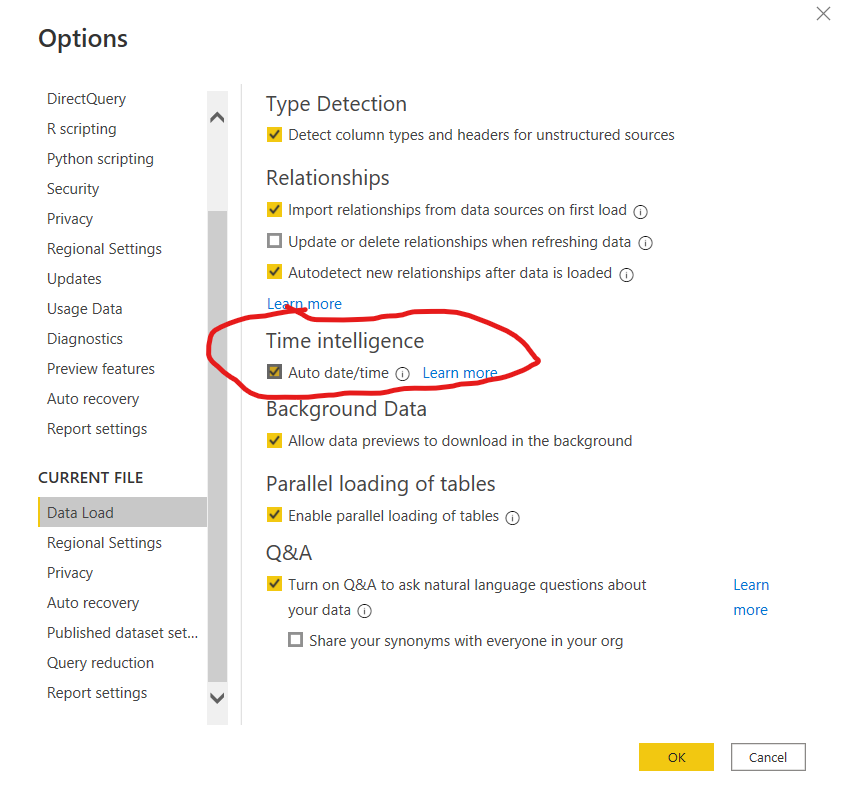Click the sidebar scroll down arrow
The height and width of the screenshot is (805, 842).
pyautogui.click(x=217, y=698)
